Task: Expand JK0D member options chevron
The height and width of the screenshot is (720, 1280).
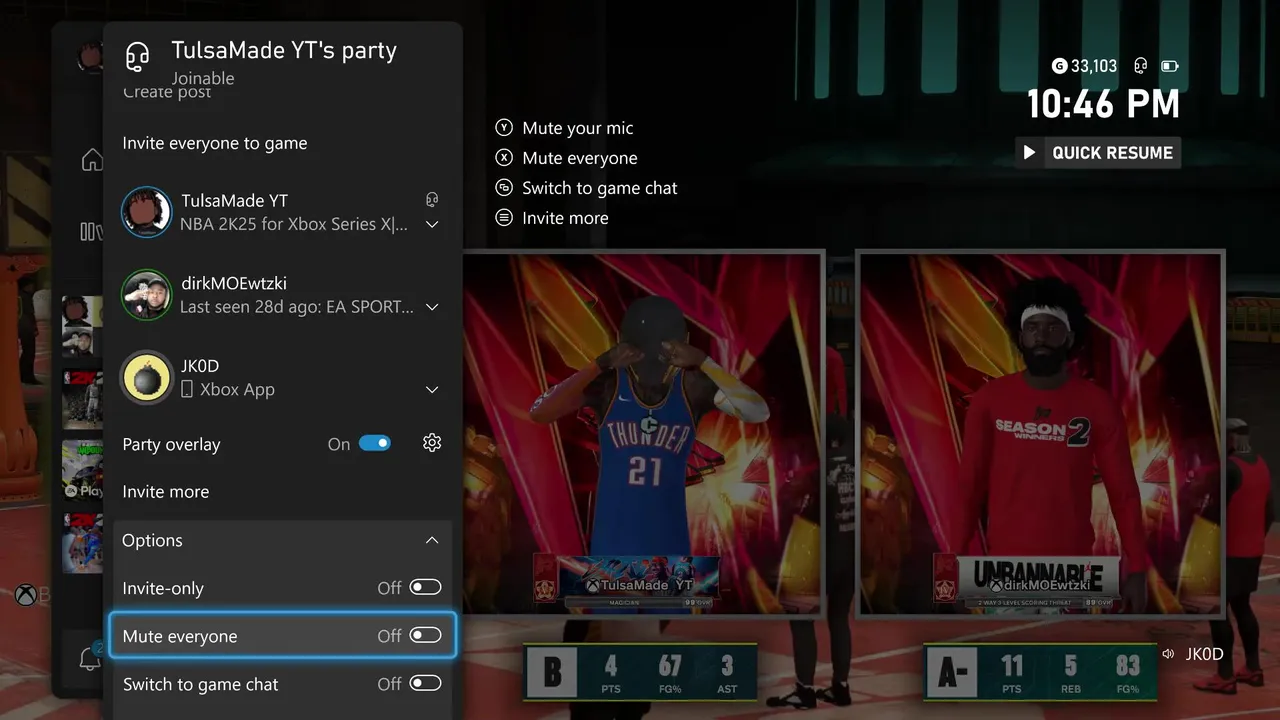Action: pos(432,389)
